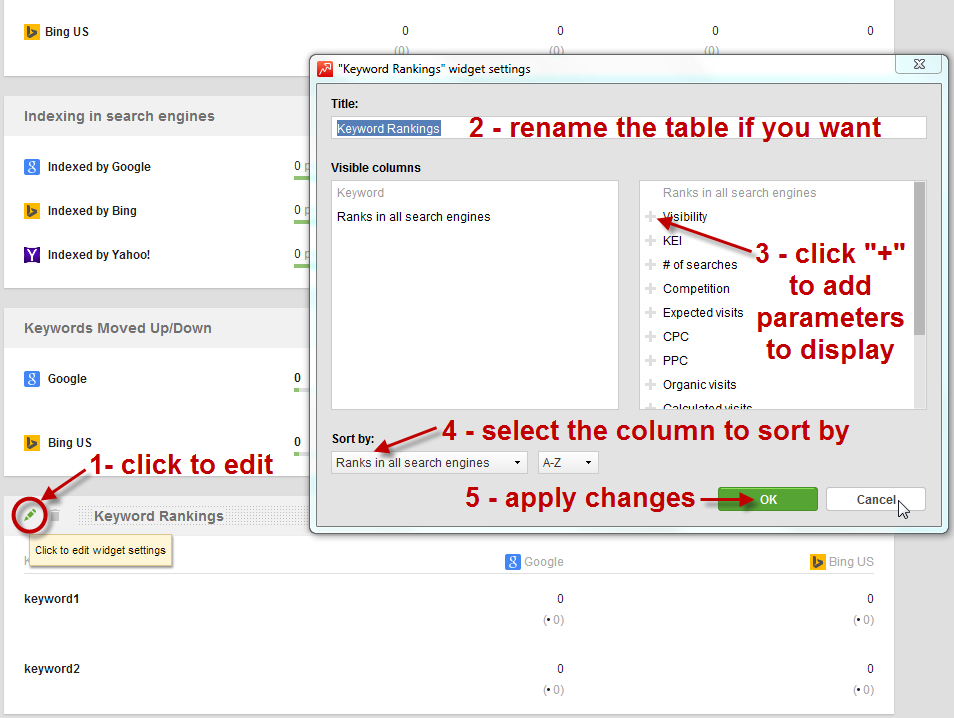
Task: Click the trash icon beside Keyword Rankings
Action: (x=55, y=515)
